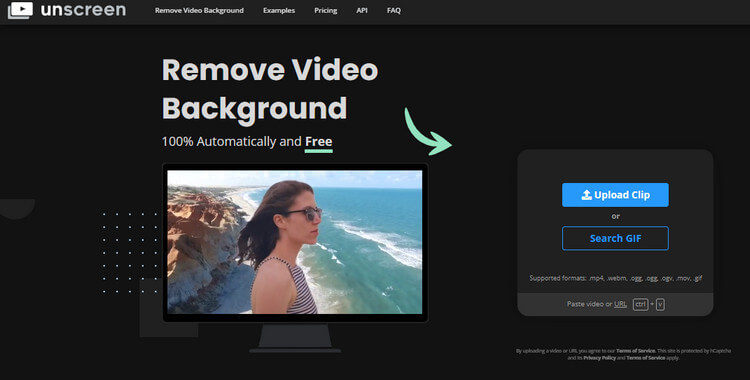
Task: Click the Search GIF button
Action: [615, 238]
